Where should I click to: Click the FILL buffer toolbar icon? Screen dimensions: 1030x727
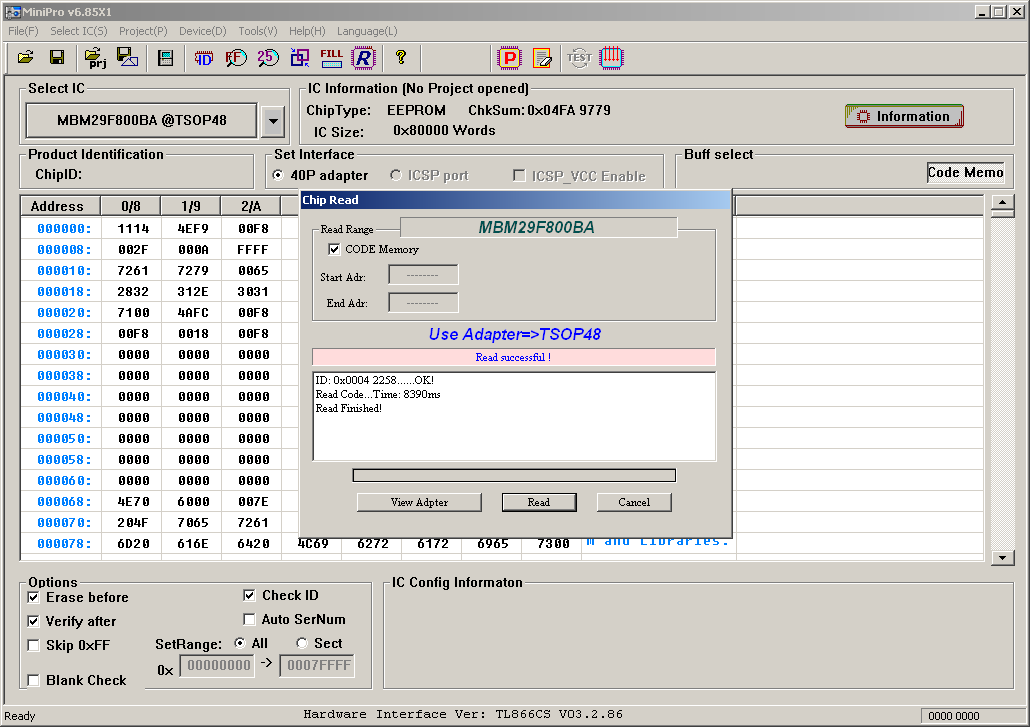[x=331, y=58]
